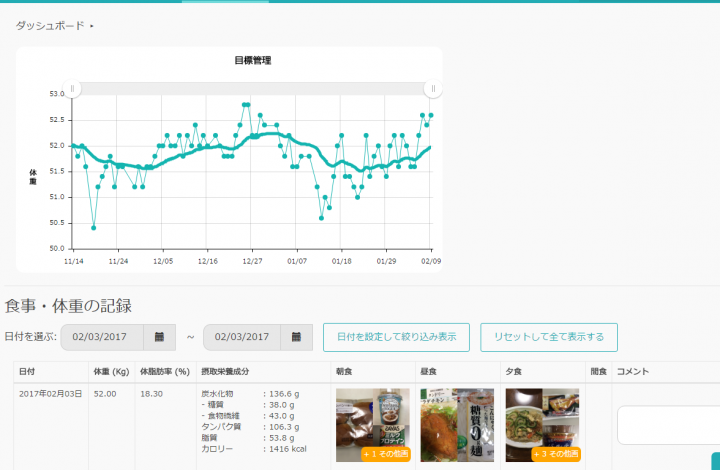Image resolution: width=720 pixels, height=470 pixels.
Task: Click the 目標管理 chart title
Action: (x=253, y=61)
